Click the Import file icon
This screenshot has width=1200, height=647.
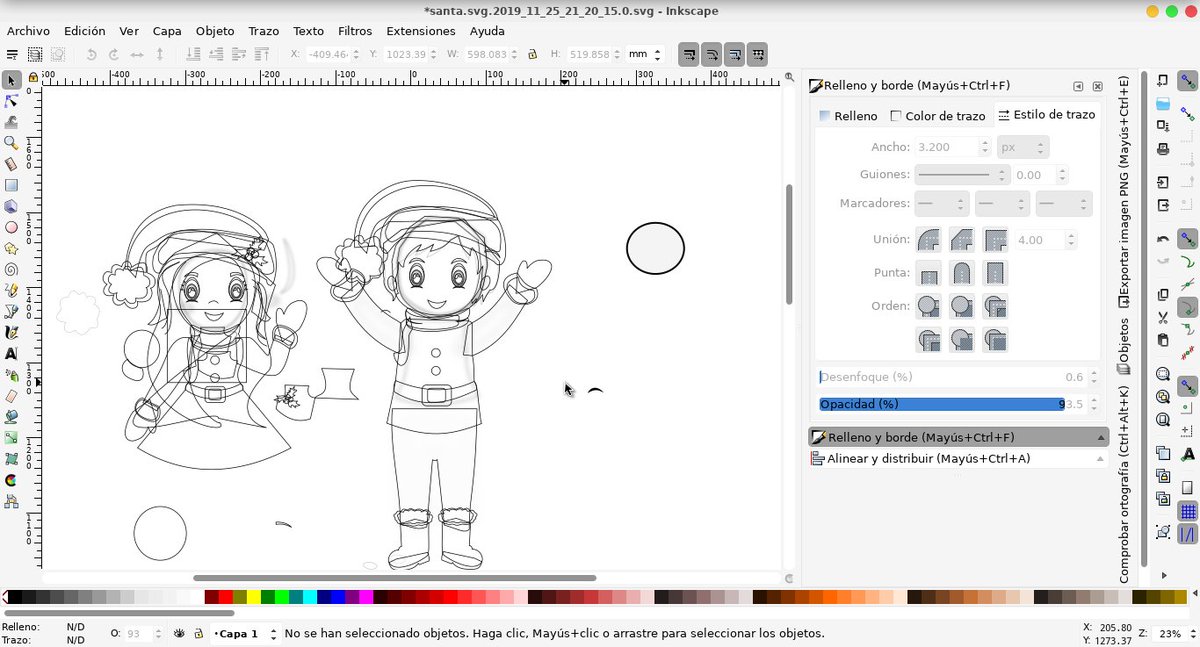[1163, 183]
